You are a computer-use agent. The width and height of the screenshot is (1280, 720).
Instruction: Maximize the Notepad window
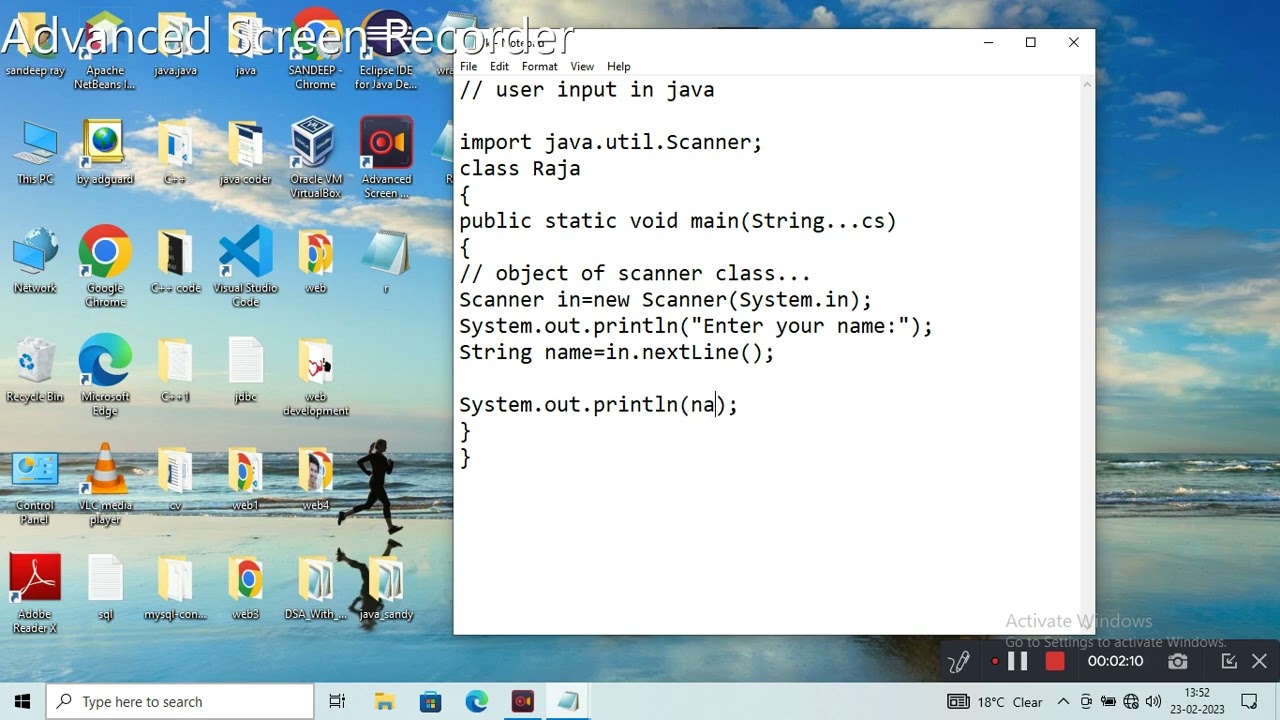(x=1030, y=42)
